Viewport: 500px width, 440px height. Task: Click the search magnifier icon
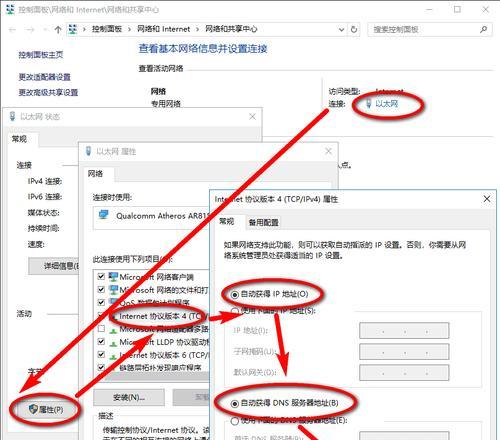483,29
